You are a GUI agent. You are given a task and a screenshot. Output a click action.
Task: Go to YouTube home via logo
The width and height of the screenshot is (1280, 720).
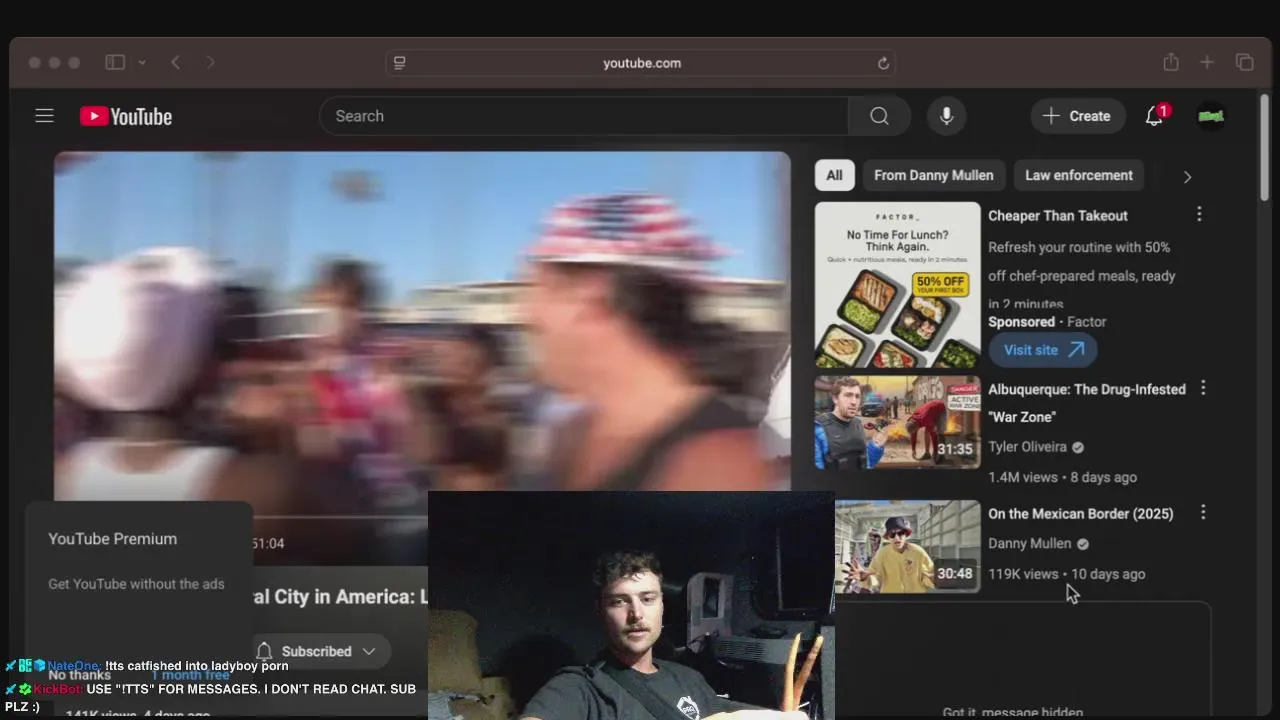click(126, 117)
